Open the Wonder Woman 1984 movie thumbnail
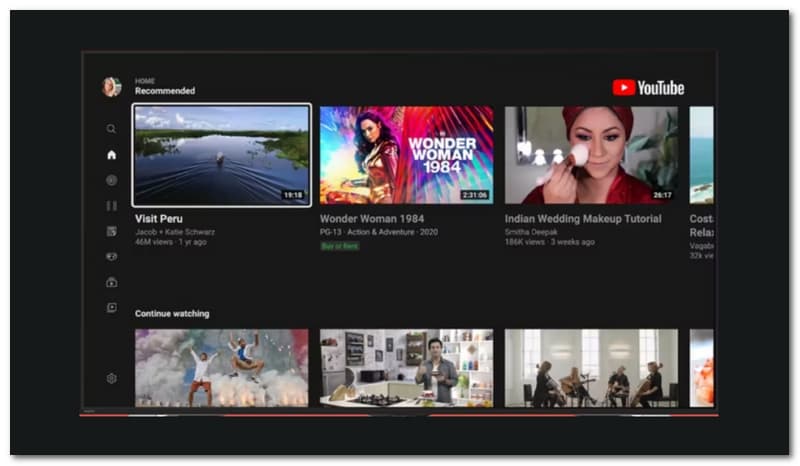Viewport: 800px width, 466px height. 406,155
